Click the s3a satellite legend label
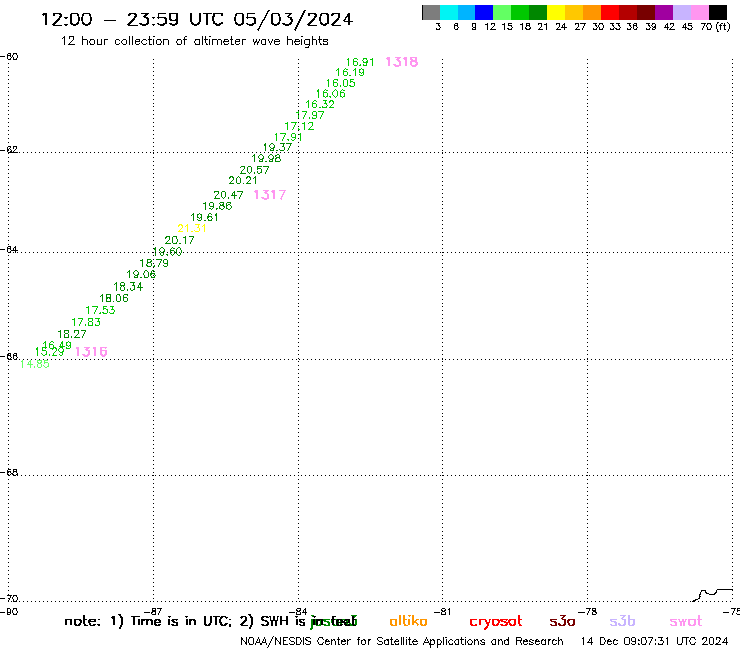This screenshot has width=740, height=650. point(563,621)
